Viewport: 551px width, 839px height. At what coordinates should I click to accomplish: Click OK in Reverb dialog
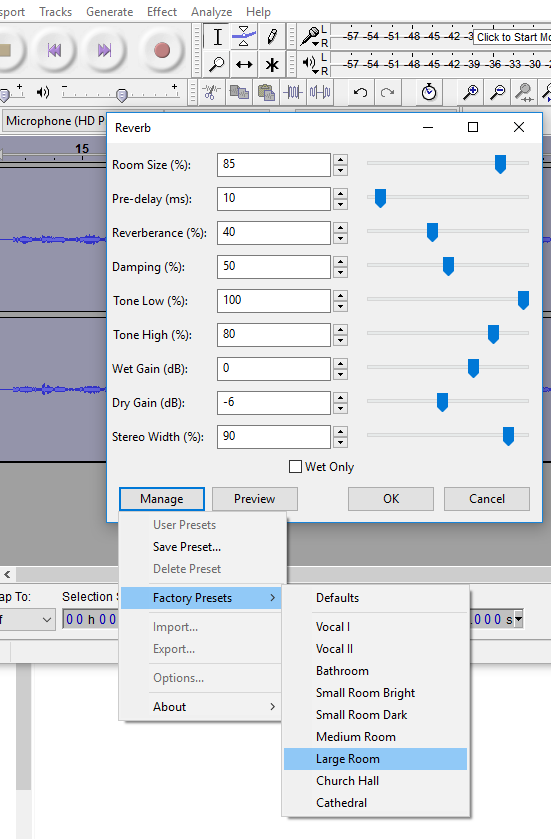pyautogui.click(x=391, y=499)
